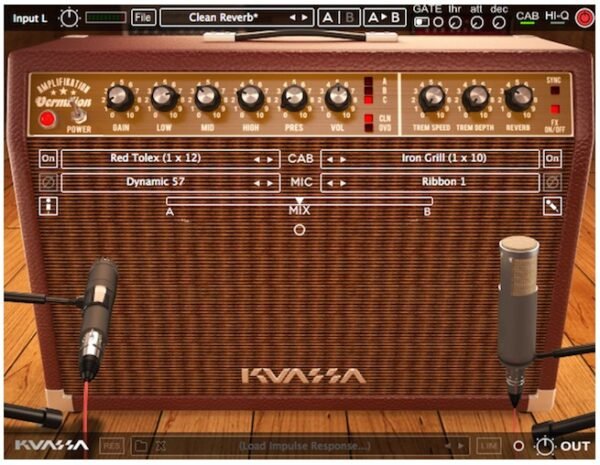Viewport: 600px width, 465px height.
Task: Toggle the CAB simulation button
Action: (527, 17)
